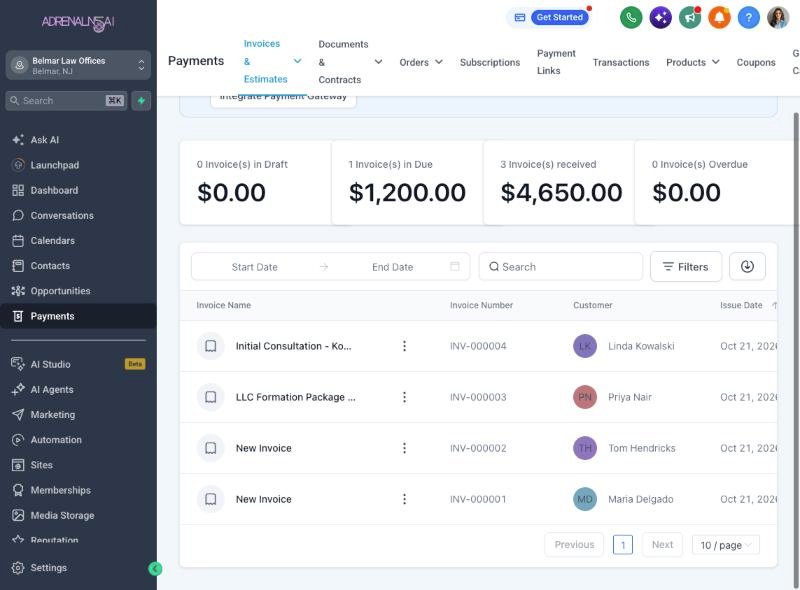Click the TH avatar for Tom Hendricks
The height and width of the screenshot is (590, 800).
(585, 448)
